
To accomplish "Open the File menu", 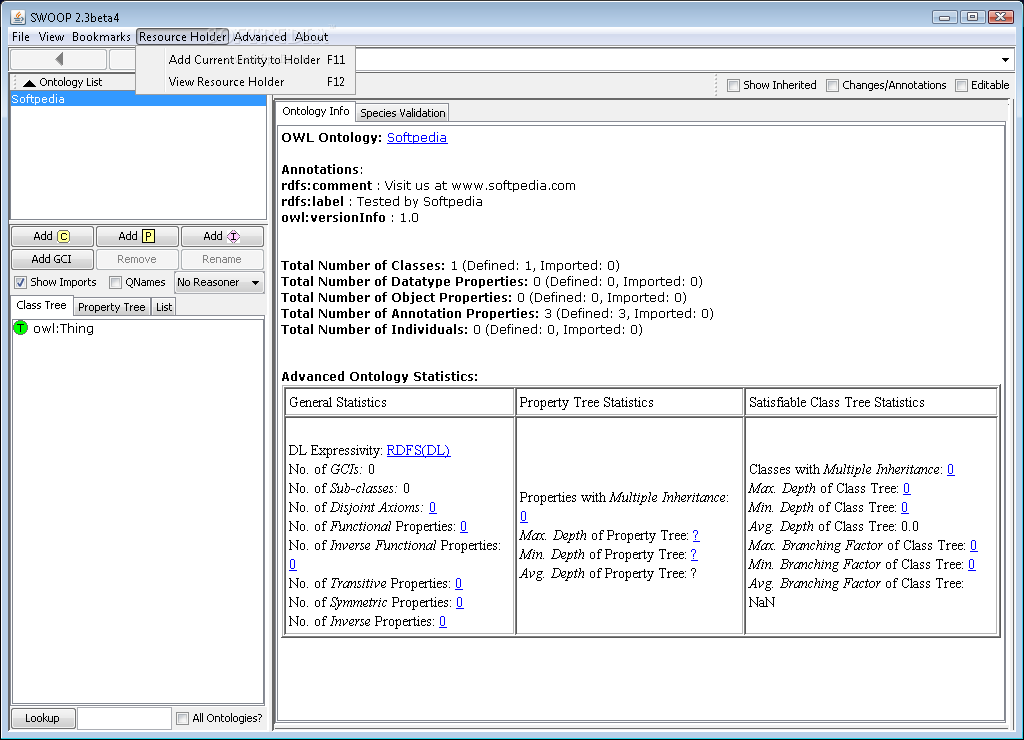I will [x=21, y=37].
